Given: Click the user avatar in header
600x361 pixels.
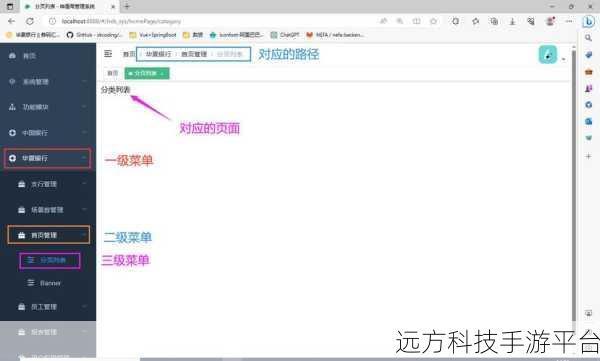Looking at the screenshot, I should pos(548,54).
